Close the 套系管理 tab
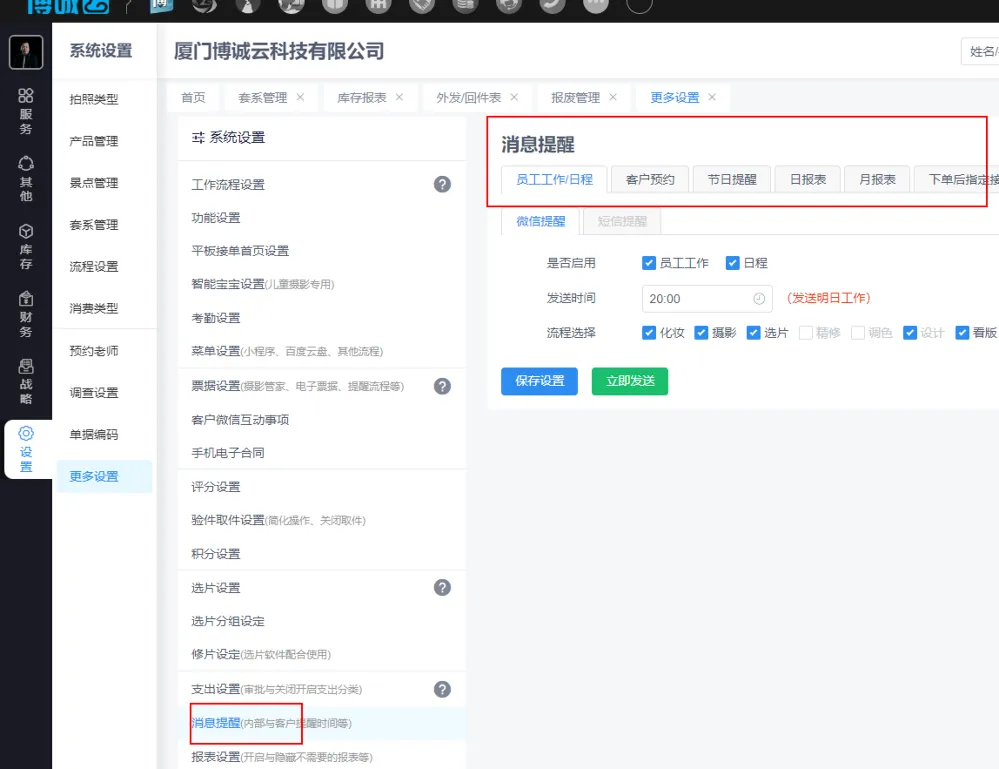Viewport: 999px width, 769px height. 300,97
